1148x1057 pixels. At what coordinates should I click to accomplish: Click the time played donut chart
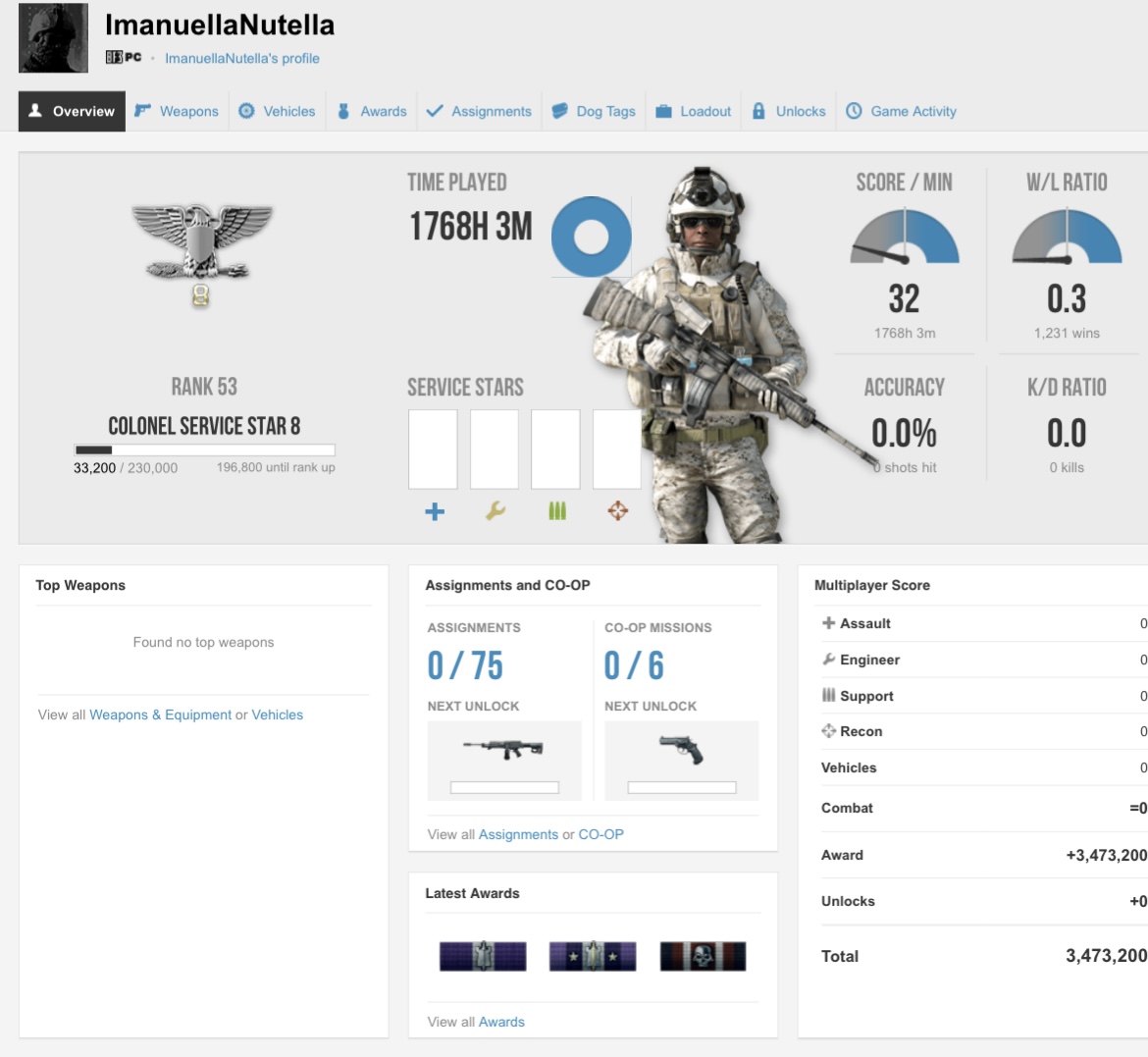(591, 237)
